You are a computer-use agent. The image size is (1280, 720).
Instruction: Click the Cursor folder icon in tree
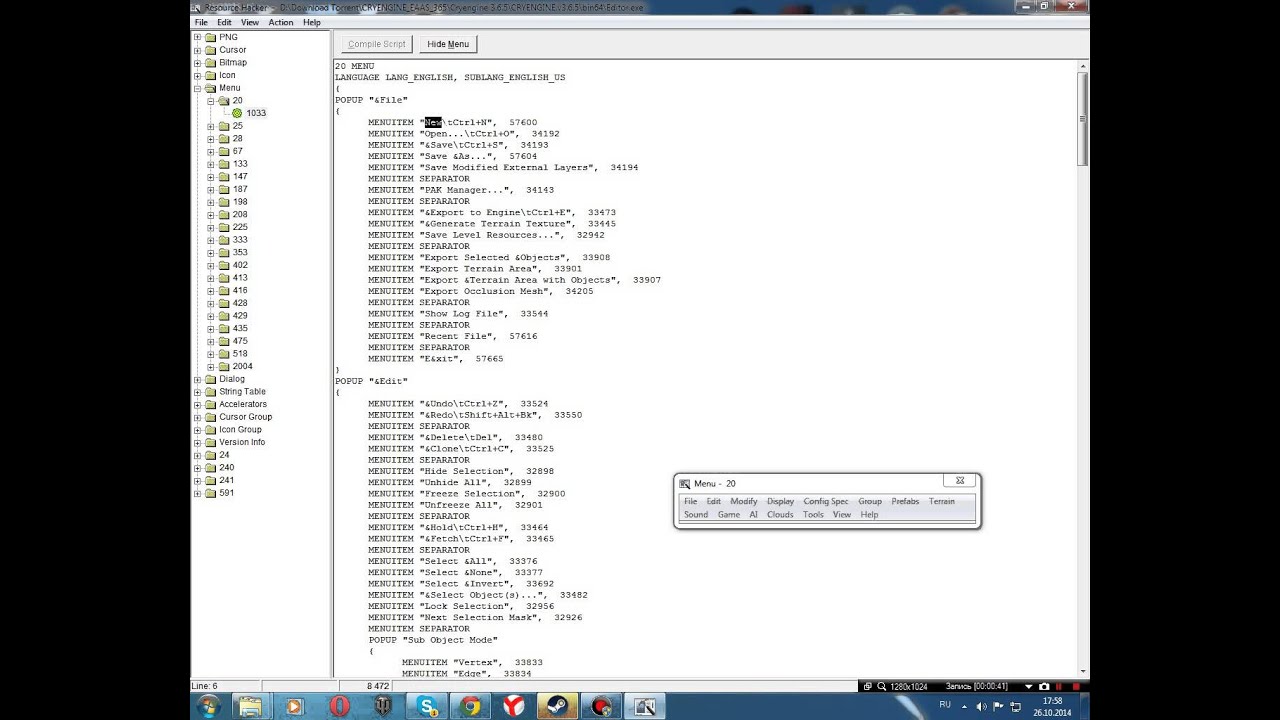[210, 50]
